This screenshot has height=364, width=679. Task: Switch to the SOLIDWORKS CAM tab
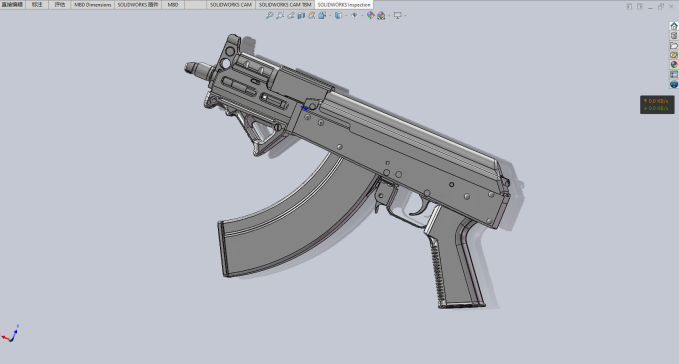[230, 5]
